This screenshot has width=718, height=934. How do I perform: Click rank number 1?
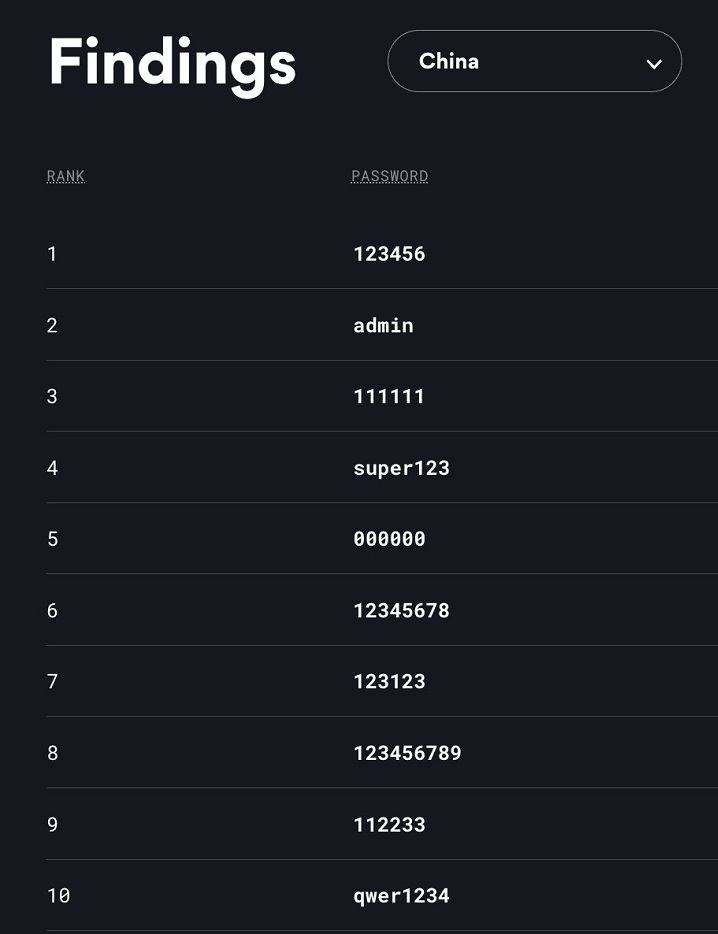pos(52,254)
